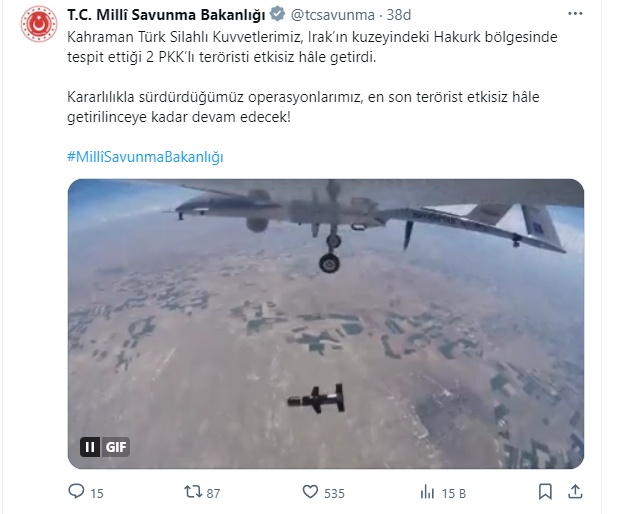
Task: Click the 15 B views count
Action: click(454, 493)
